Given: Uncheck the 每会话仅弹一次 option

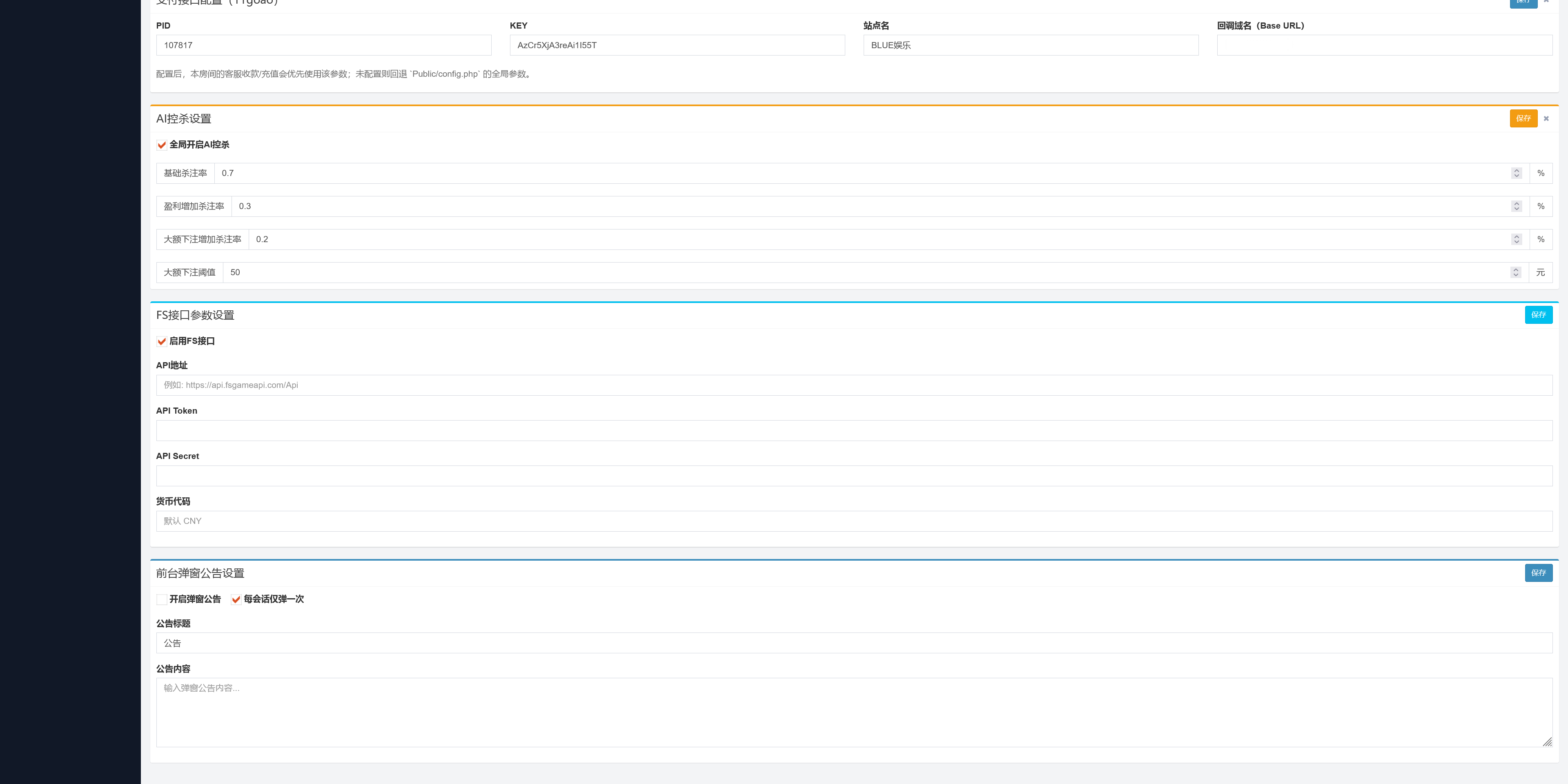Looking at the screenshot, I should pos(236,599).
